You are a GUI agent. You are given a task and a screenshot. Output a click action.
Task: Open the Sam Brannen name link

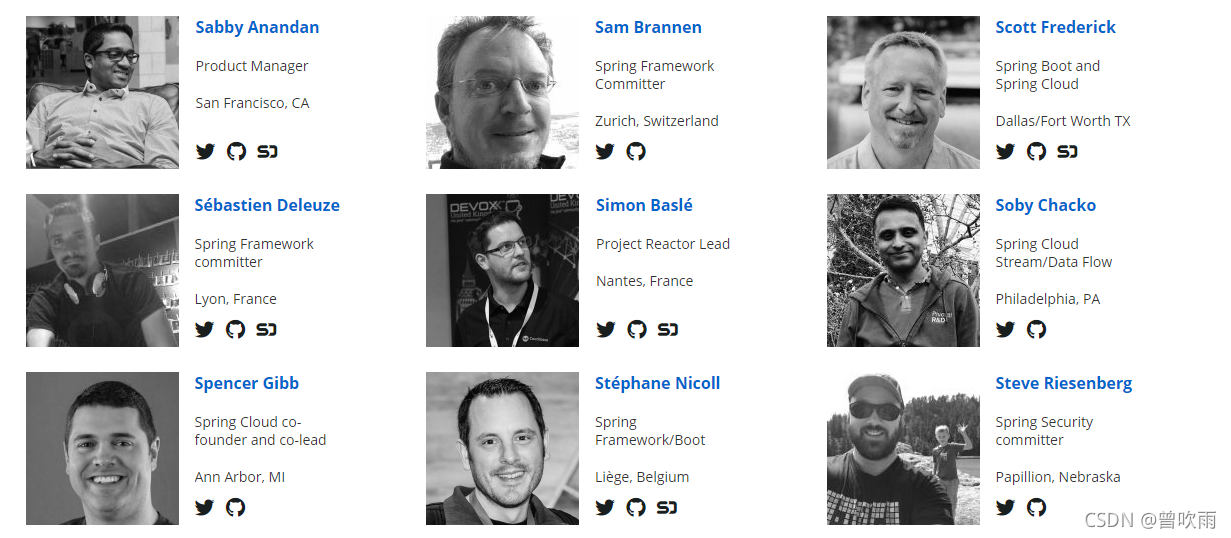coord(648,27)
